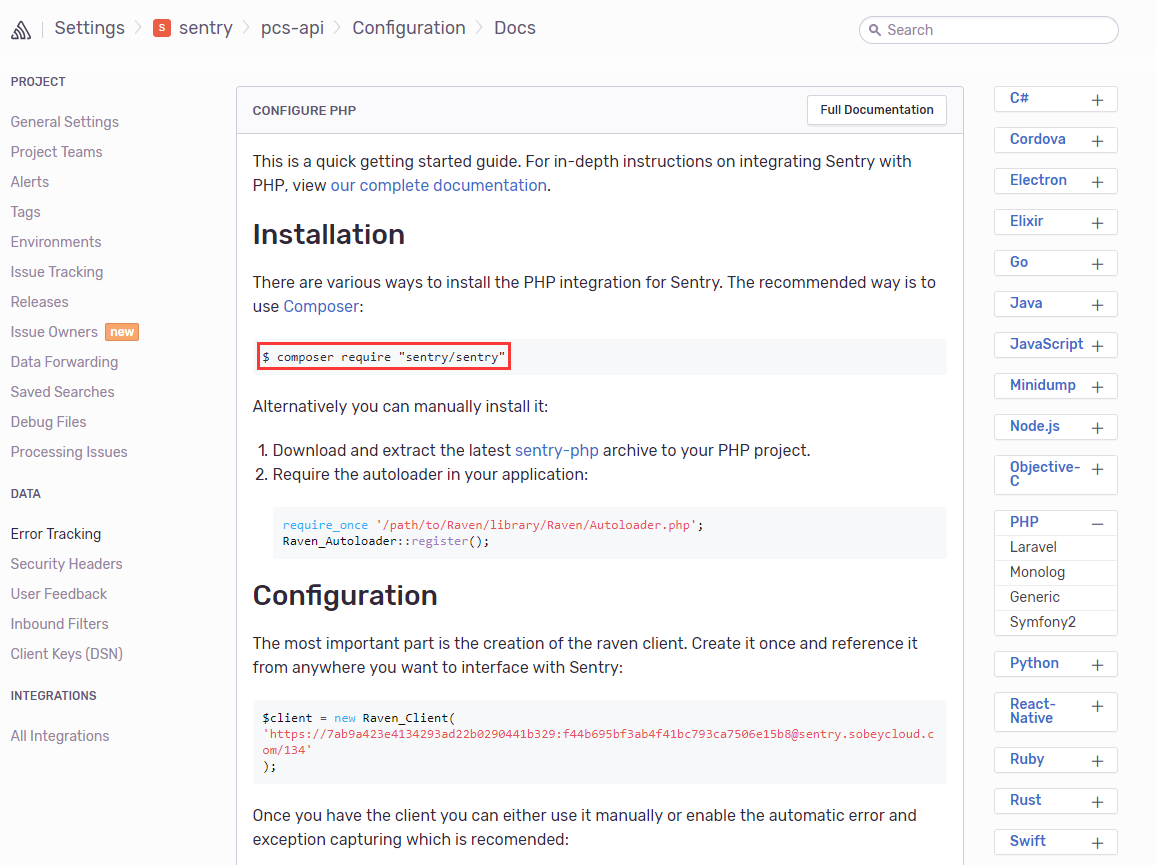Expand the JavaScript platform list
The height and width of the screenshot is (865, 1156).
click(1097, 346)
